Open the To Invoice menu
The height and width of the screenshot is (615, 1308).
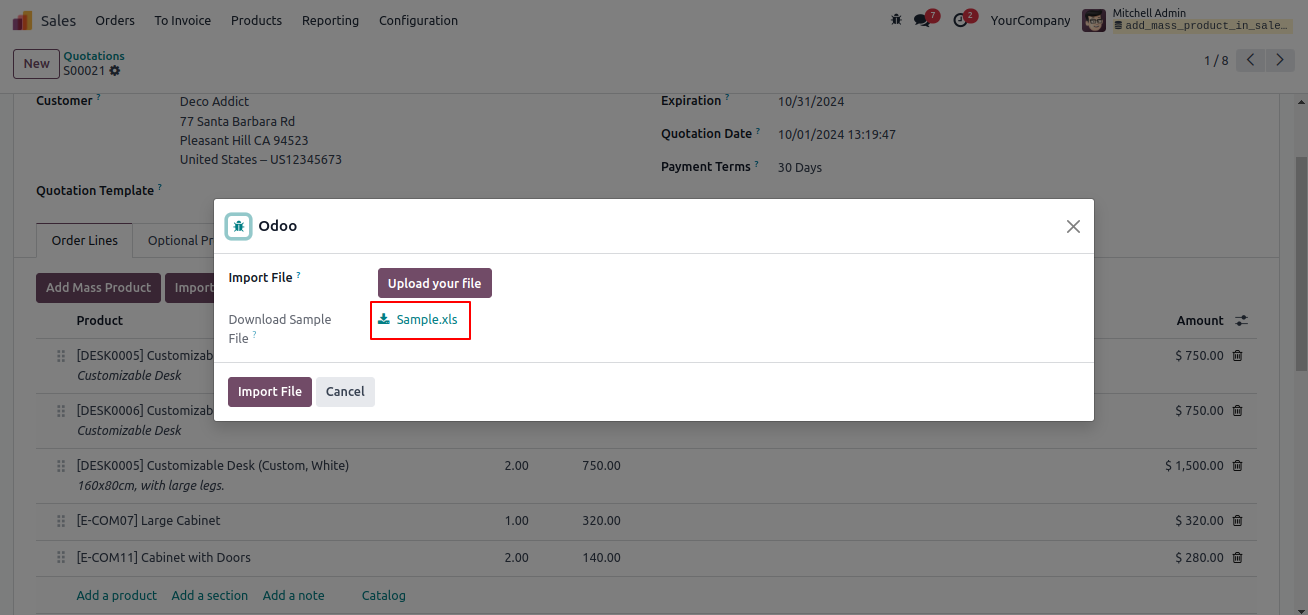[x=183, y=20]
